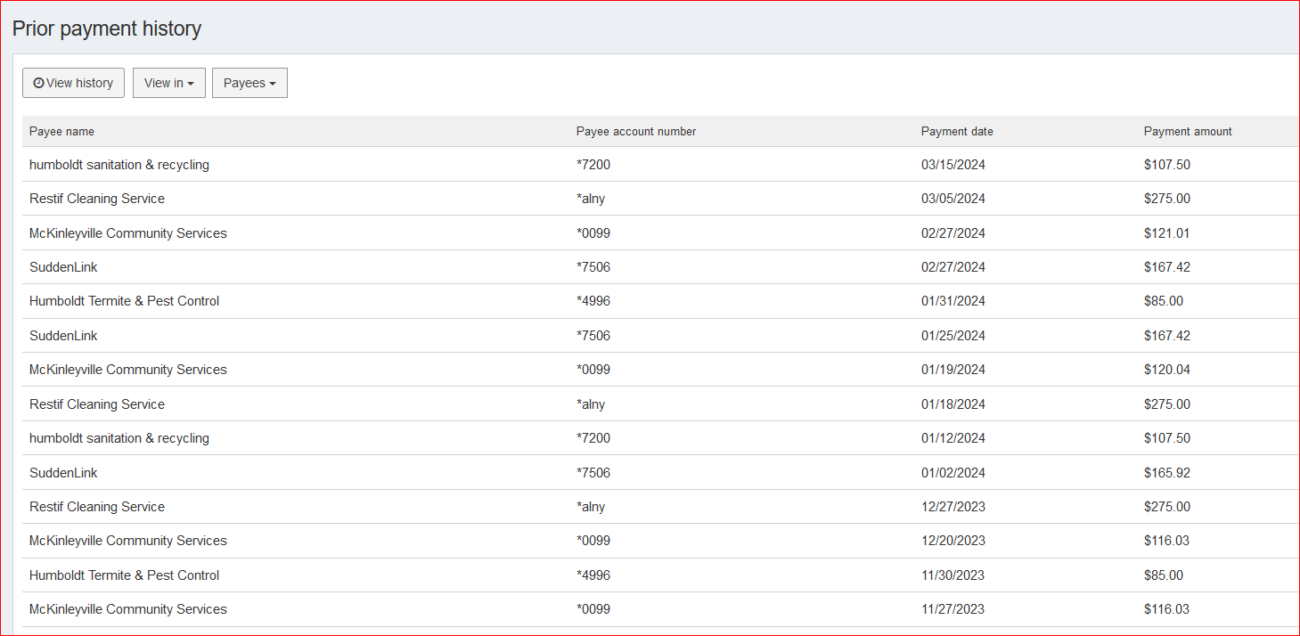Viewport: 1300px width, 636px height.
Task: Select Restif Cleaning Service 03/05/2024 payment
Action: (97, 199)
